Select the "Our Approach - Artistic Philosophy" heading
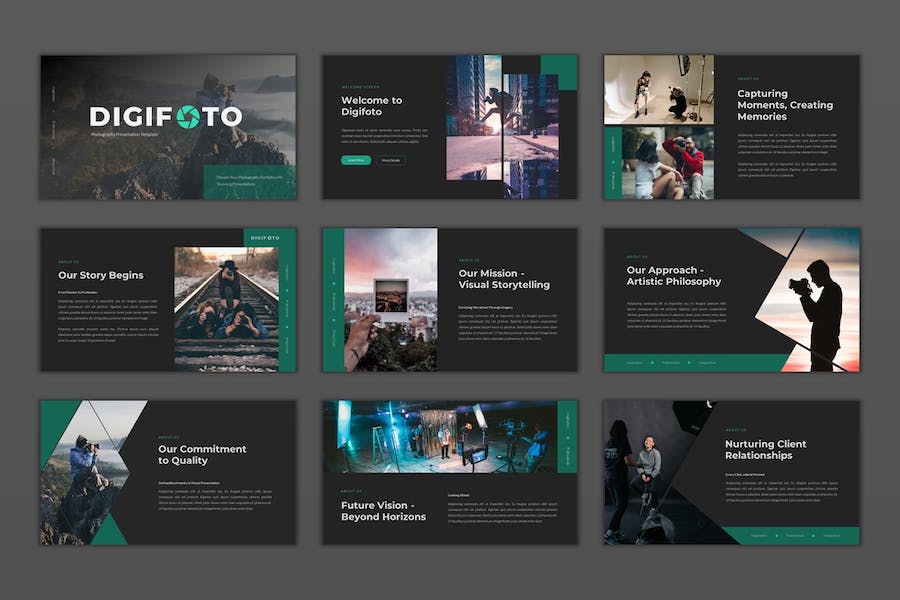 674,276
